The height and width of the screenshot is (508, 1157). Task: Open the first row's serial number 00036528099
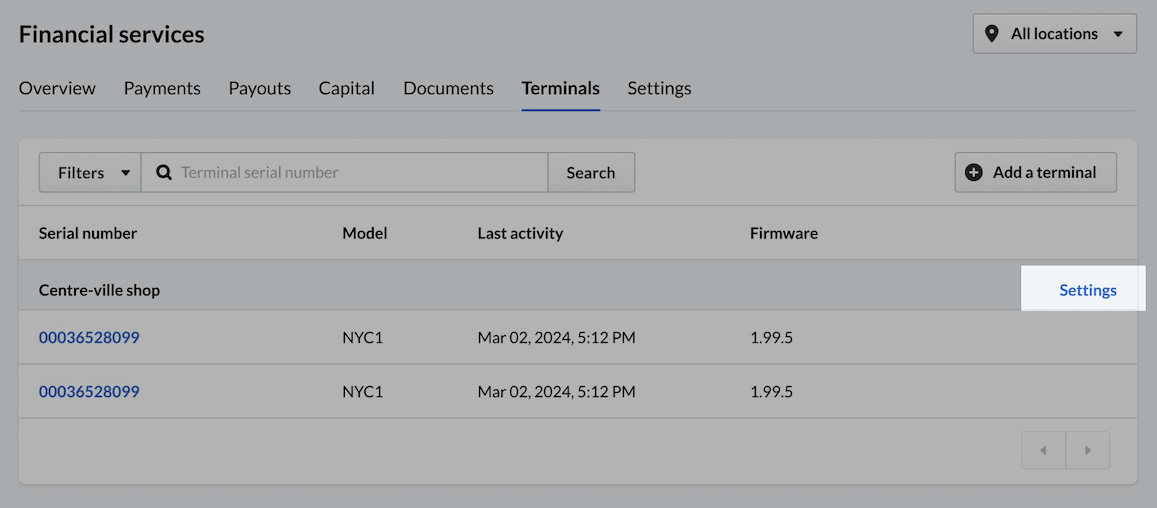[89, 338]
